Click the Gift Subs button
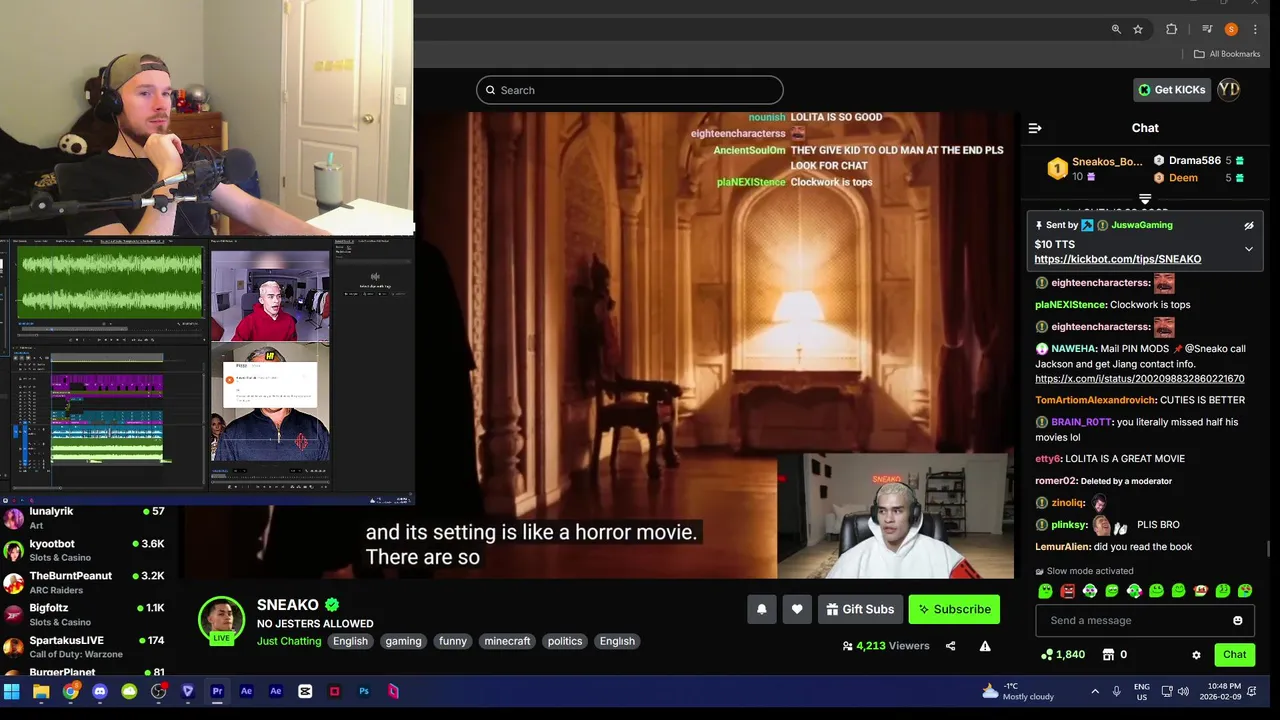The height and width of the screenshot is (720, 1280). [x=860, y=609]
